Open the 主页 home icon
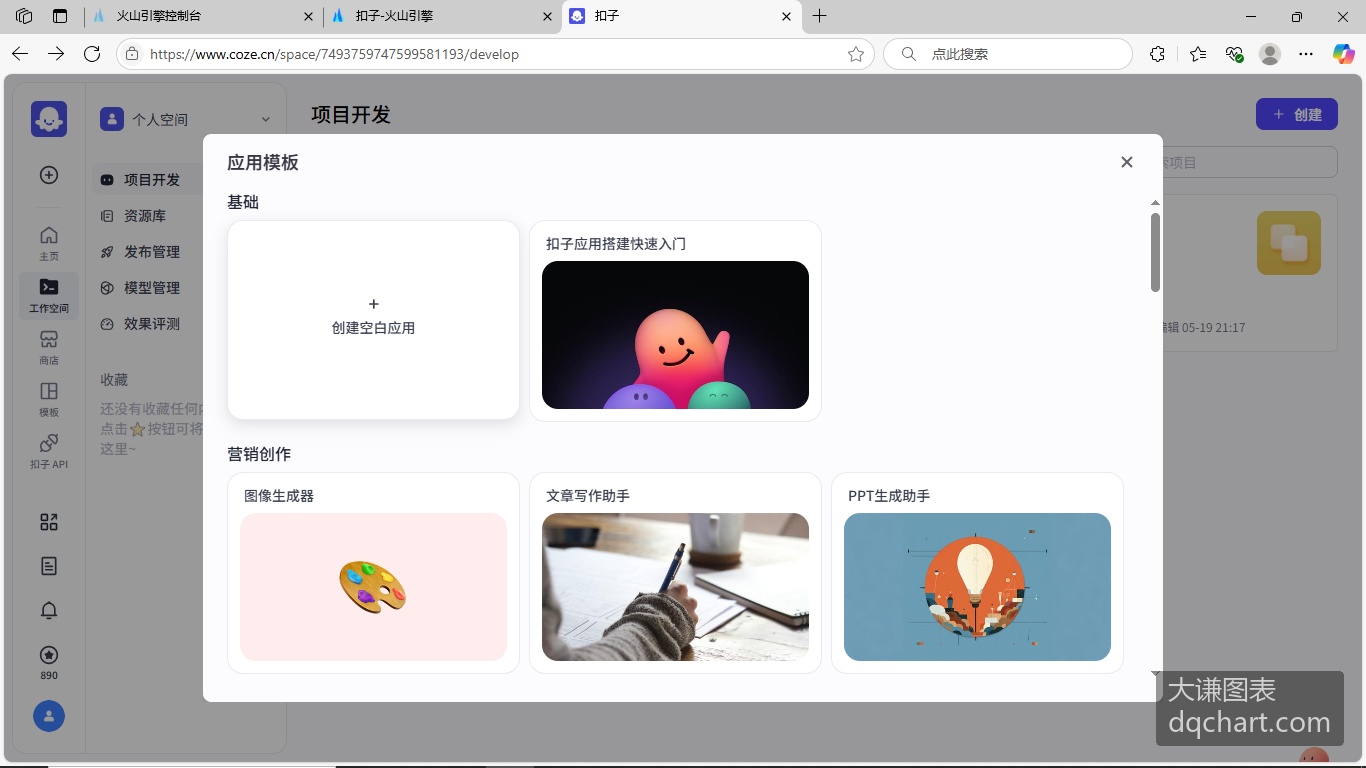This screenshot has width=1366, height=768. coord(49,243)
